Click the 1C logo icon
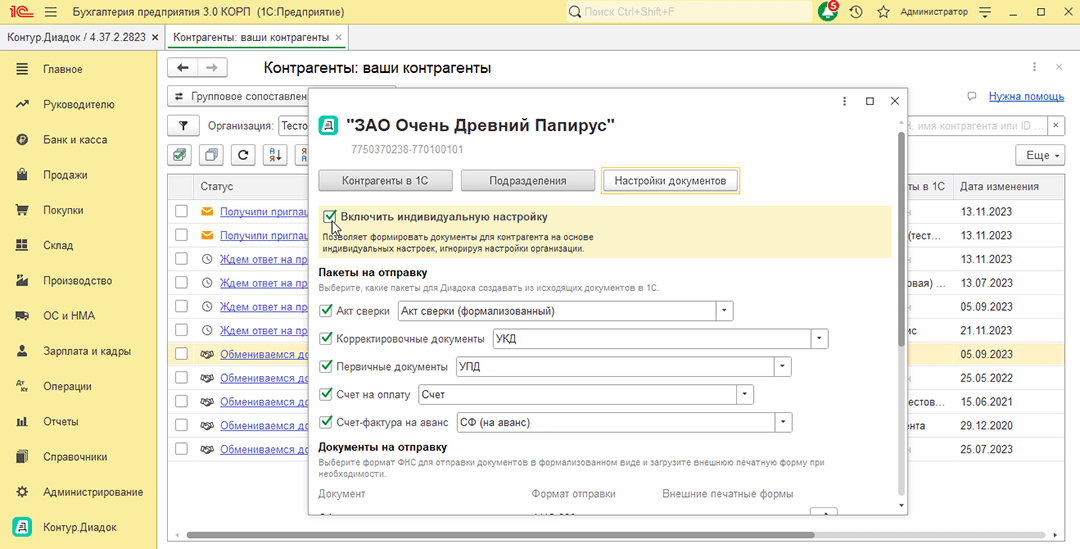Screen dimensions: 1080x549 [x=20, y=12]
